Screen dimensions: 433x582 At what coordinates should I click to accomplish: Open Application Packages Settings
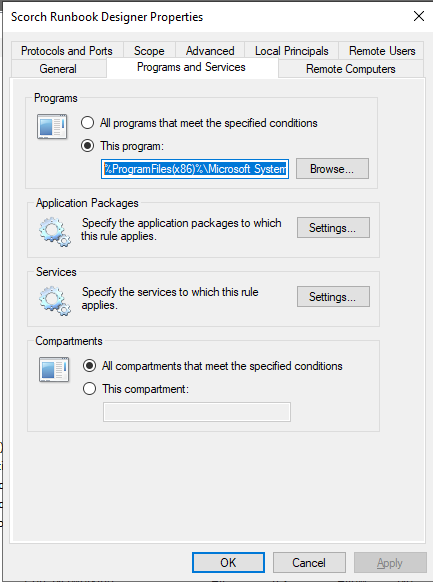(x=333, y=228)
